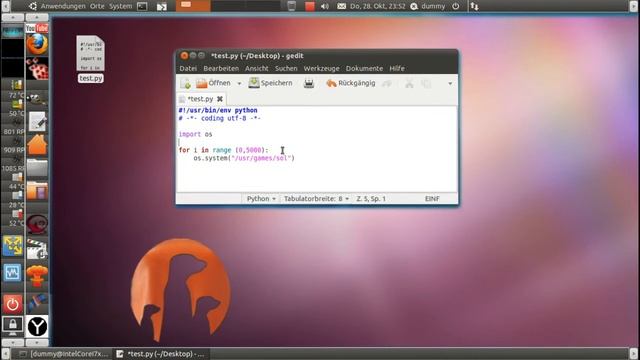Switch to dummy@IntelCorei7x terminal taskbar entry
Screen dimensions: 640x360
[64, 354]
